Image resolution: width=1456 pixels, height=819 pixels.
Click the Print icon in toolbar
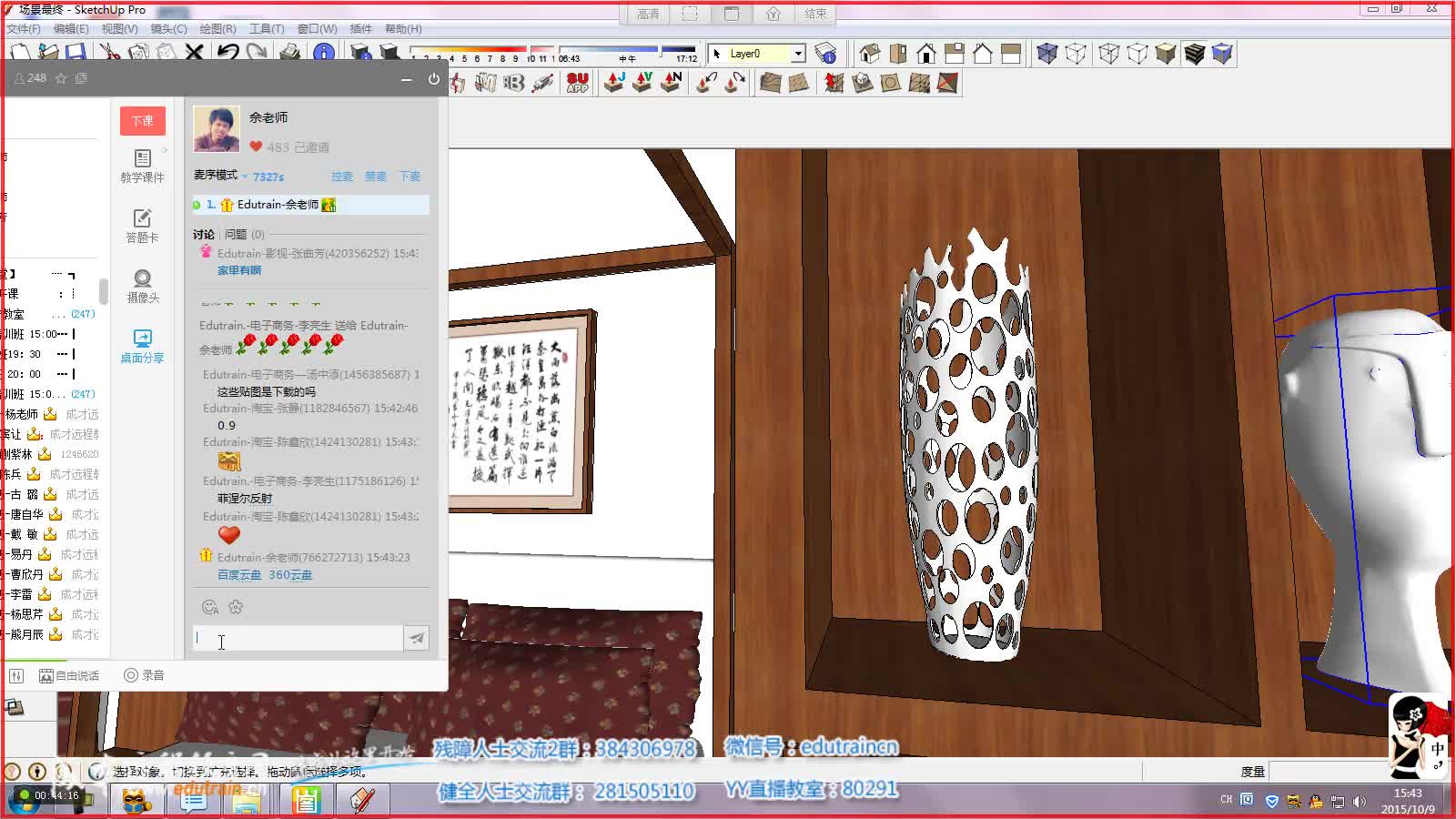[289, 53]
